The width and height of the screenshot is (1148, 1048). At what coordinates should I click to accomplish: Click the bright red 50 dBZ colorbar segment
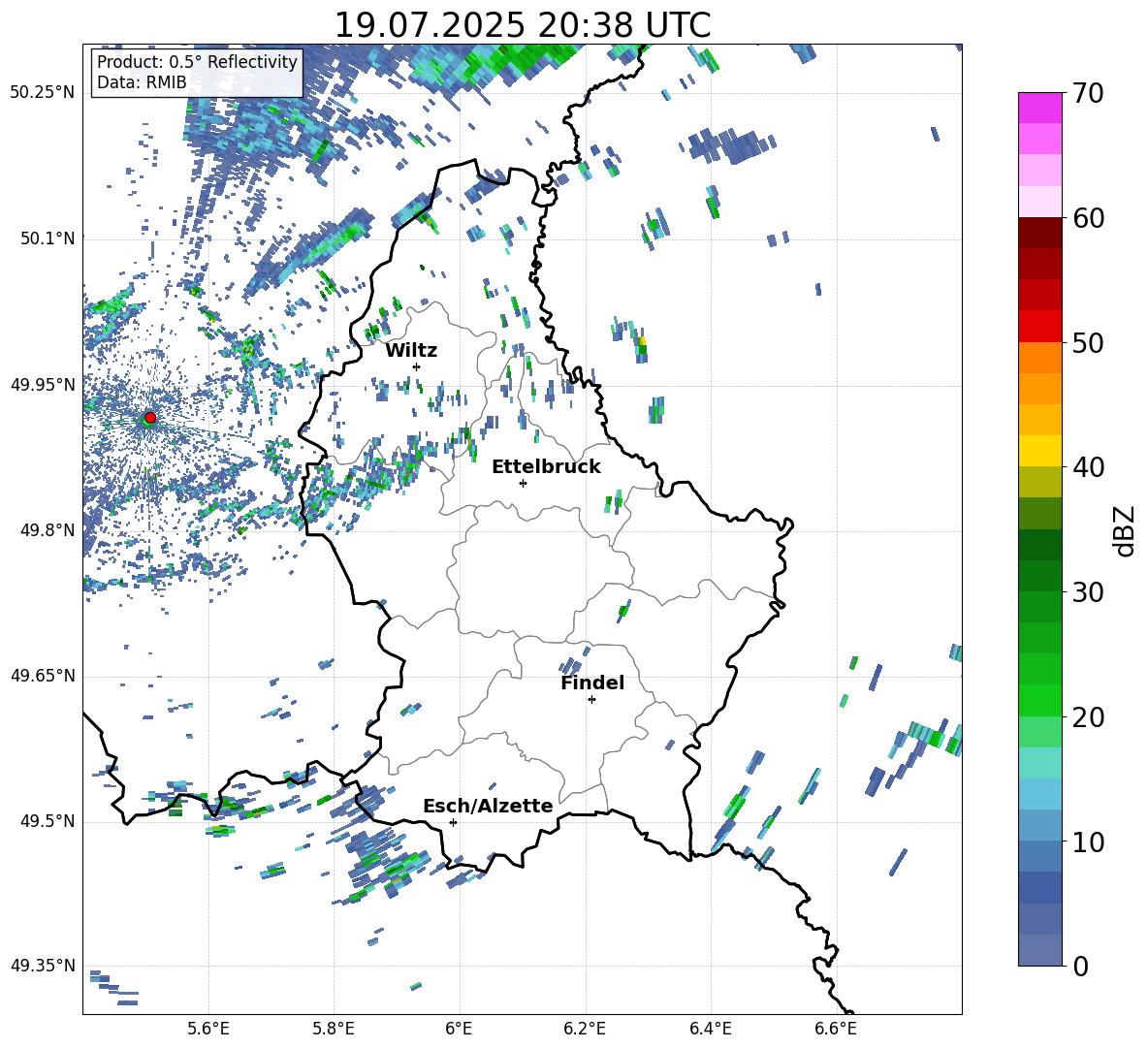pos(1039,327)
